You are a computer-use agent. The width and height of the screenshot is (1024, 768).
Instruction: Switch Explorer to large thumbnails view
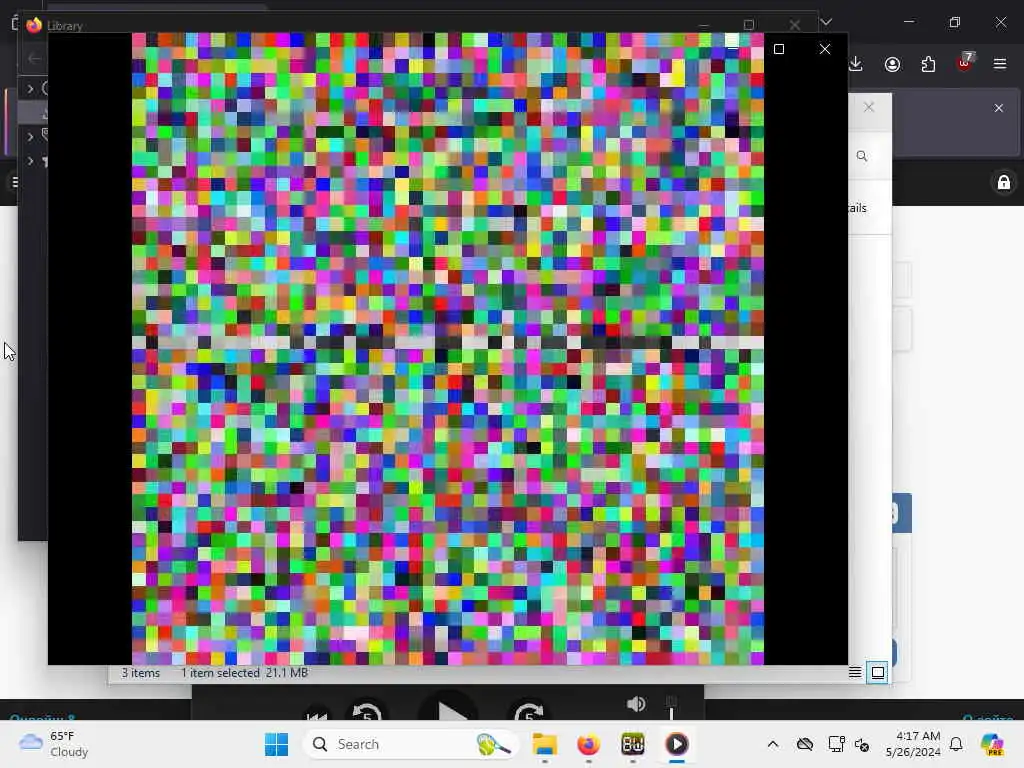point(878,672)
